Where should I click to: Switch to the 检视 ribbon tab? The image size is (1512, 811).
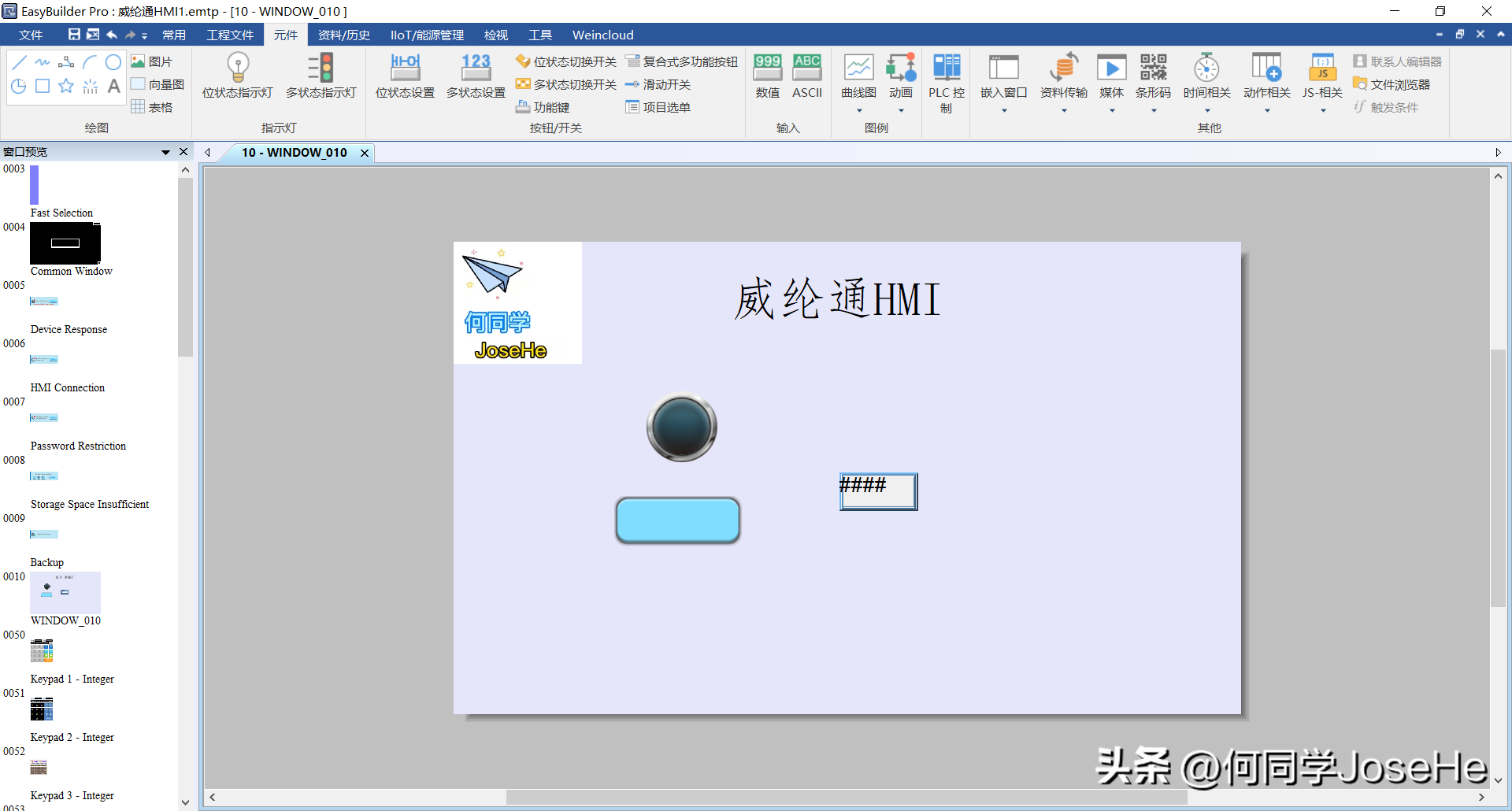(495, 35)
